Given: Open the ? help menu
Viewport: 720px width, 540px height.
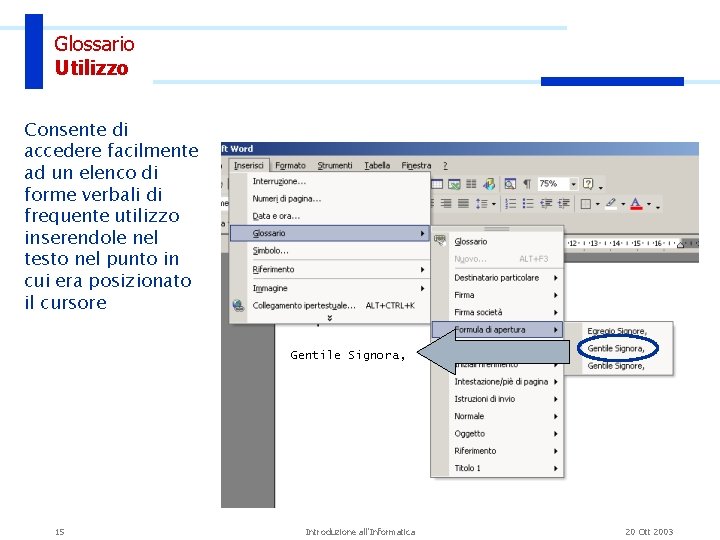Looking at the screenshot, I should [445, 165].
